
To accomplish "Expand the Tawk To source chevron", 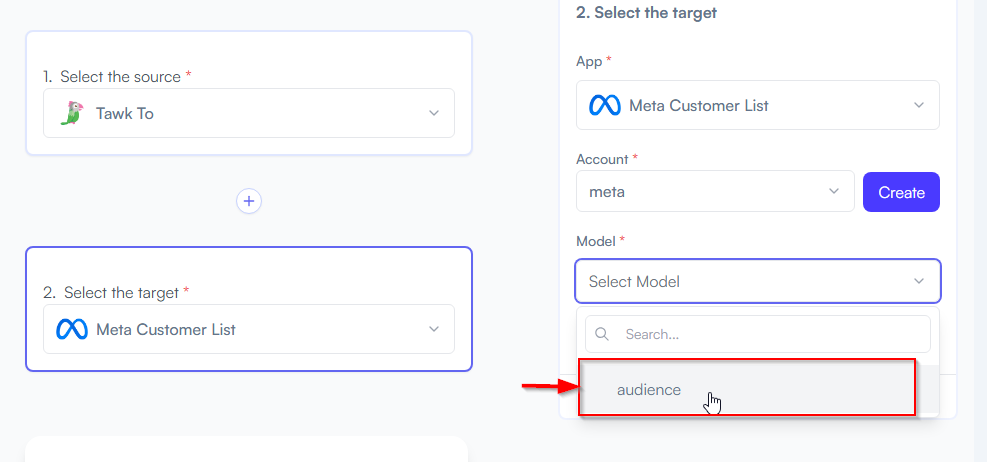I will (434, 113).
